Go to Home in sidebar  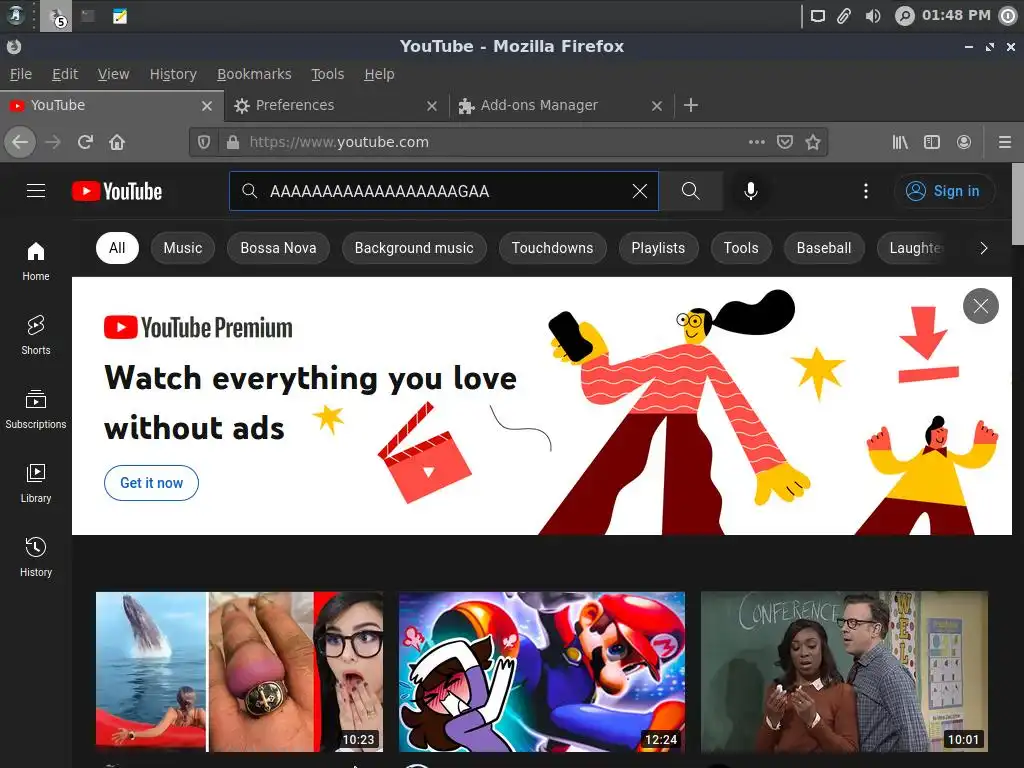[x=36, y=261]
